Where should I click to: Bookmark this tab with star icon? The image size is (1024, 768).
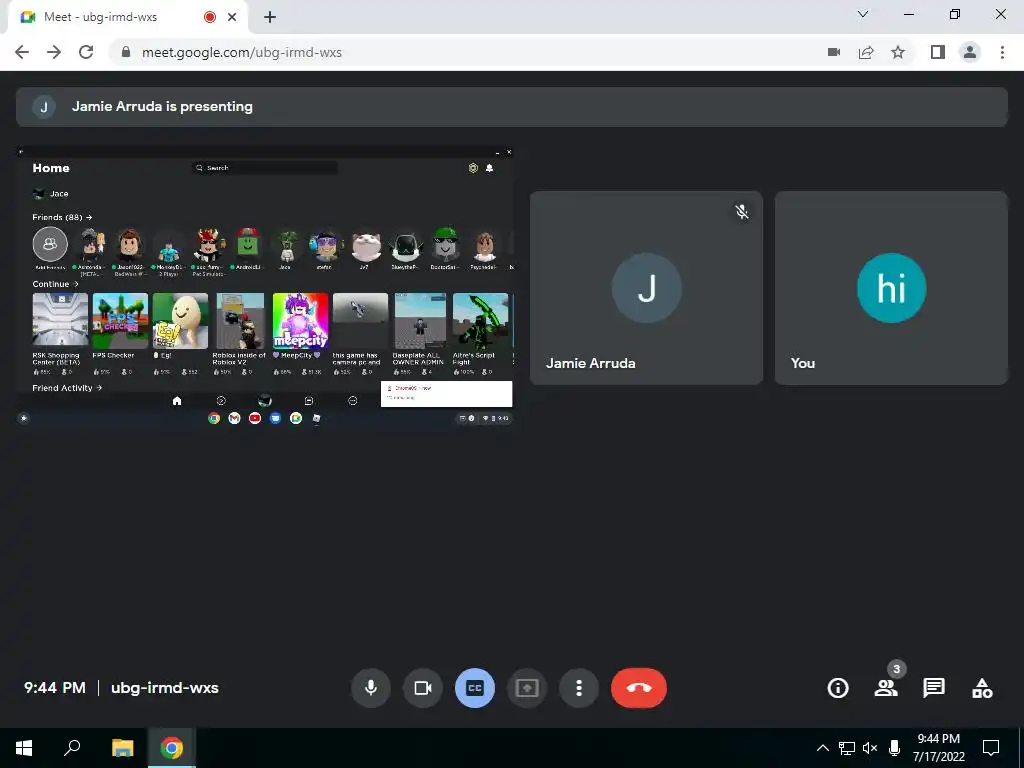click(x=898, y=52)
